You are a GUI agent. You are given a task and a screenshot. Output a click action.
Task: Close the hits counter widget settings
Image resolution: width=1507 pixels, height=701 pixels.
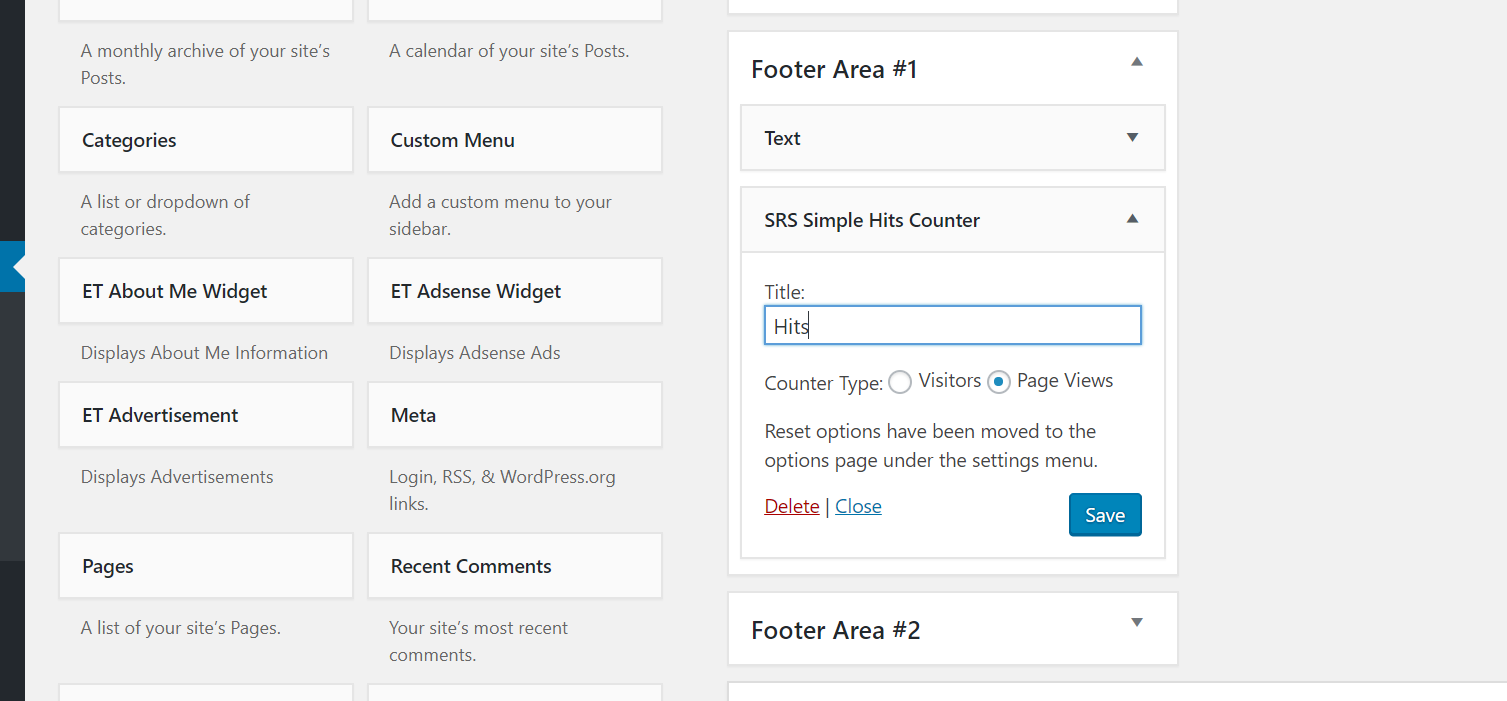pyautogui.click(x=858, y=506)
